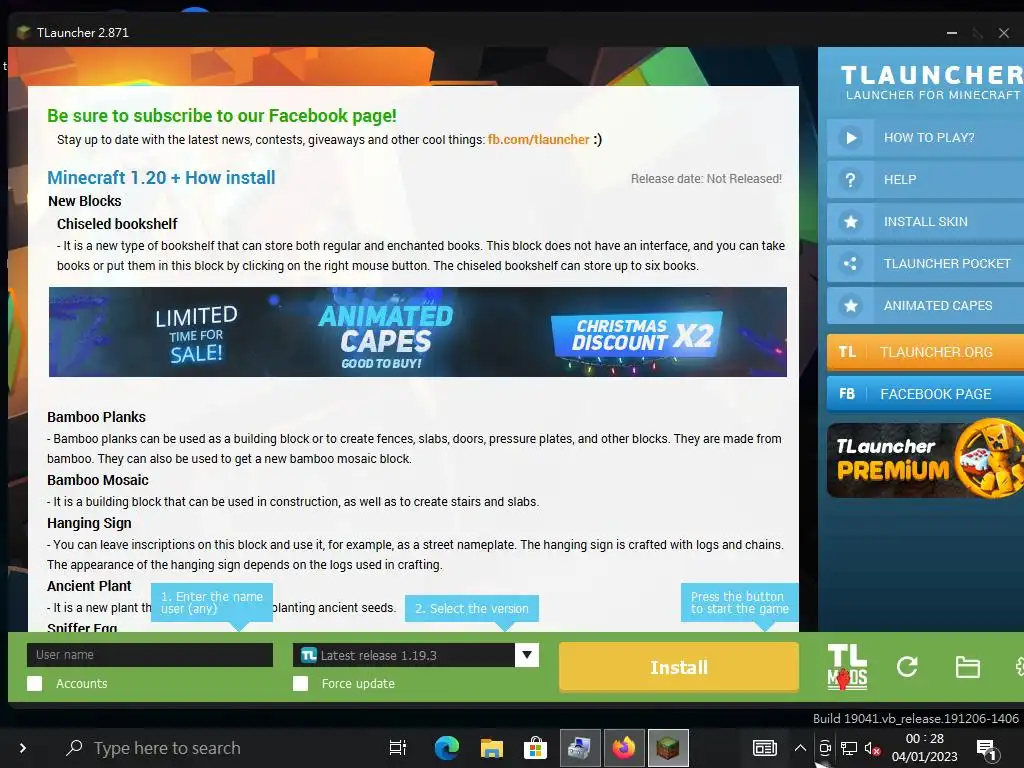Click the TL logo in version dropdown
The width and height of the screenshot is (1024, 768).
pos(309,655)
